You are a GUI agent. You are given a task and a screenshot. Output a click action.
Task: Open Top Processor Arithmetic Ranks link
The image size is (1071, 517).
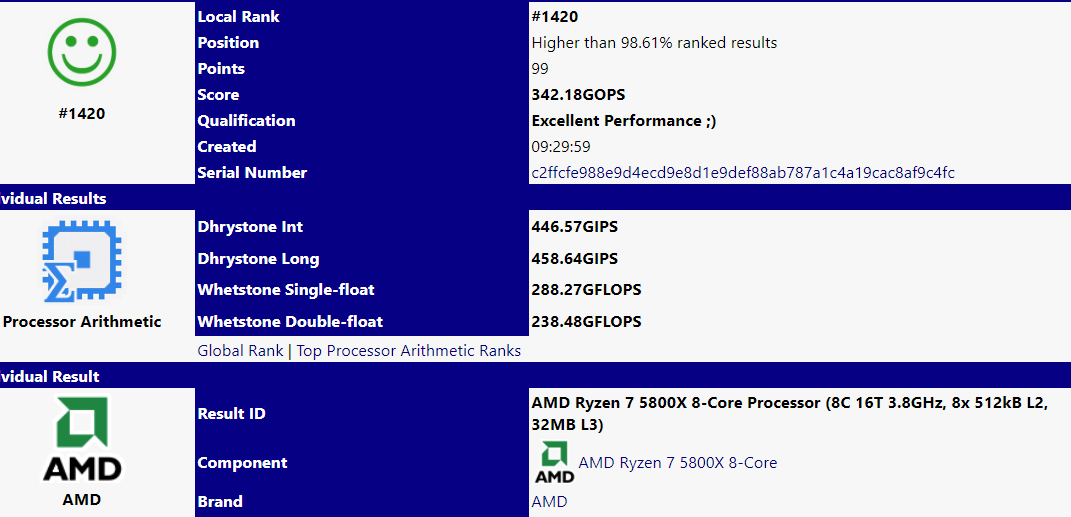(408, 351)
